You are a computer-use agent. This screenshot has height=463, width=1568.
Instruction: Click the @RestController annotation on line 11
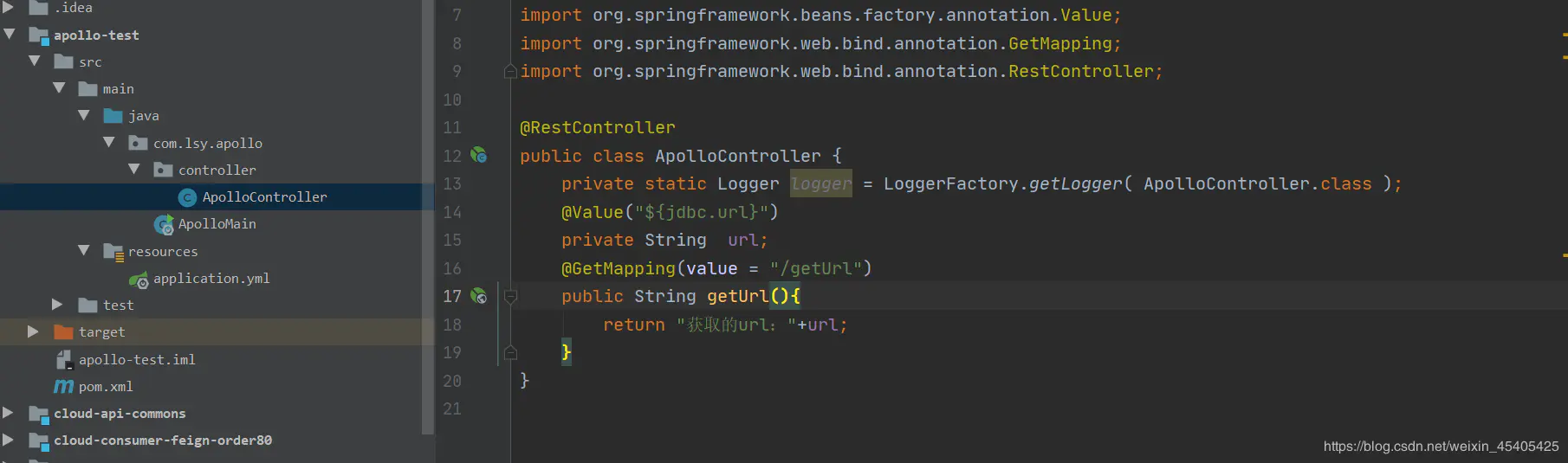click(598, 128)
